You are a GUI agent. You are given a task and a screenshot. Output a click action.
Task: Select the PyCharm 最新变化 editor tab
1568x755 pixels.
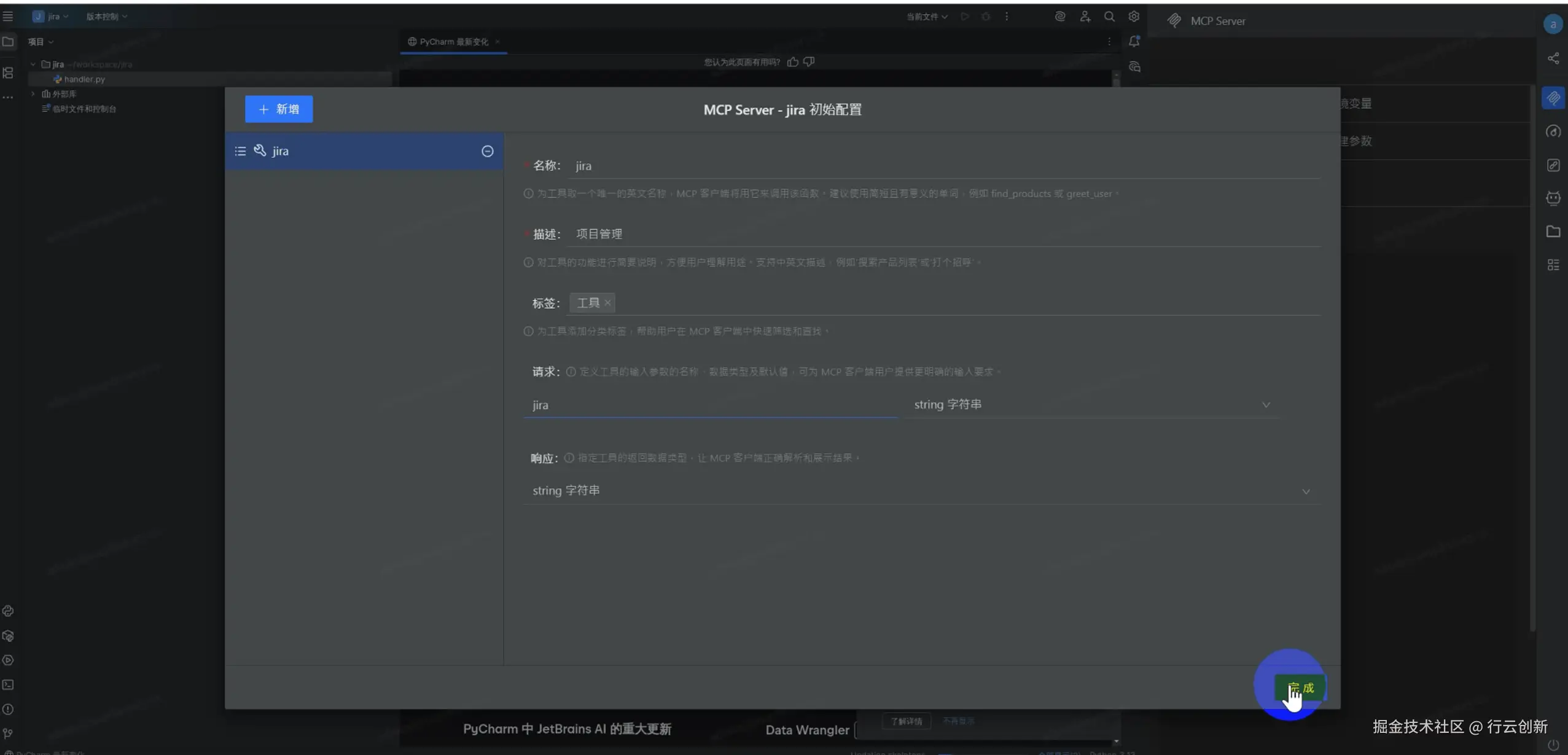click(x=453, y=42)
